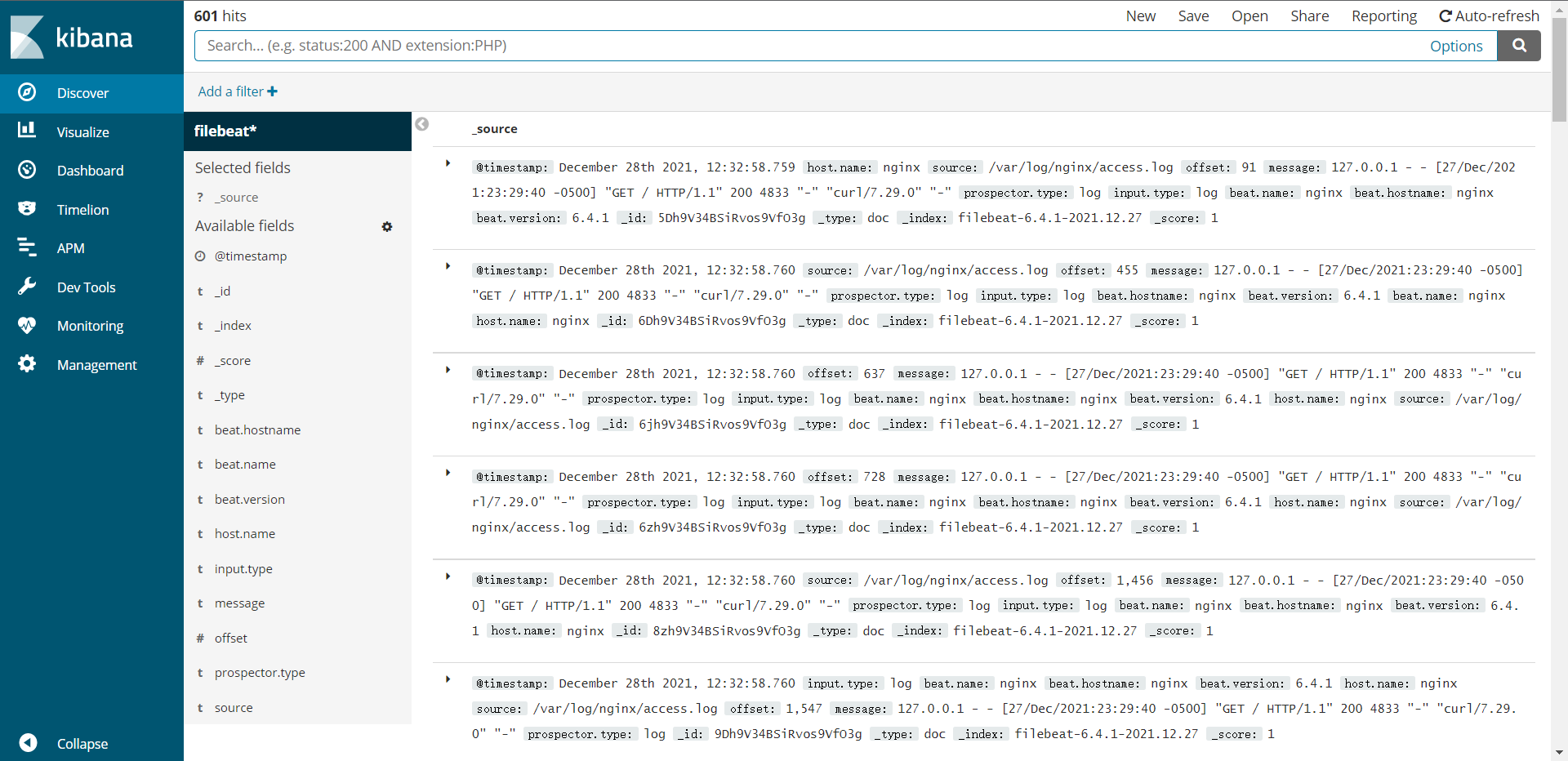Go to Monitoring label
1568x761 pixels.
click(91, 326)
